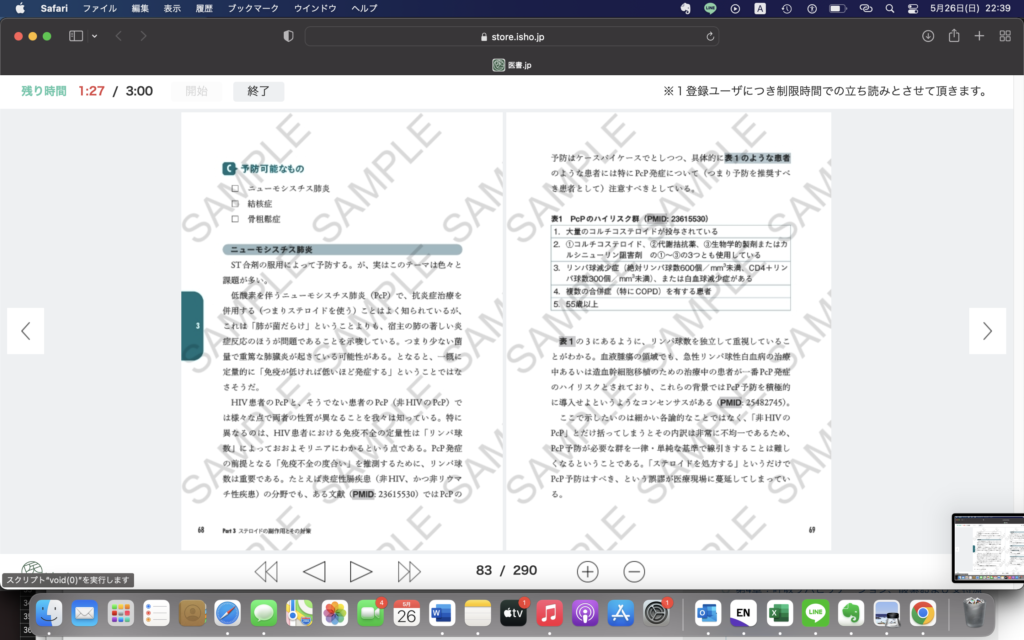The height and width of the screenshot is (640, 1024).
Task: Jump to the first page with double-left arrow
Action: tap(266, 571)
